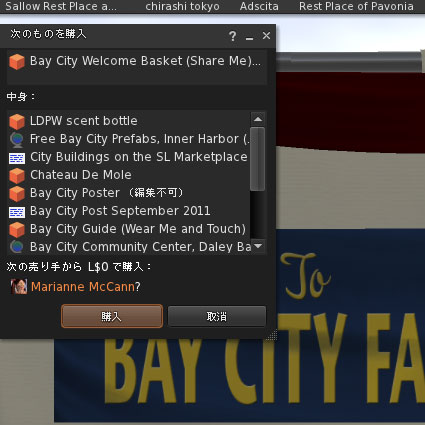Click the contents list scrollbar thumb
The image size is (425, 425).
pyautogui.click(x=258, y=159)
